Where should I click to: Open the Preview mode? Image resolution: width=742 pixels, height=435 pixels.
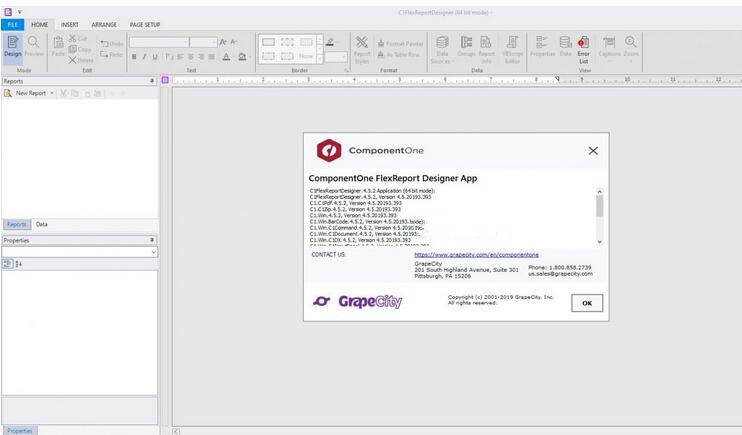coord(34,46)
